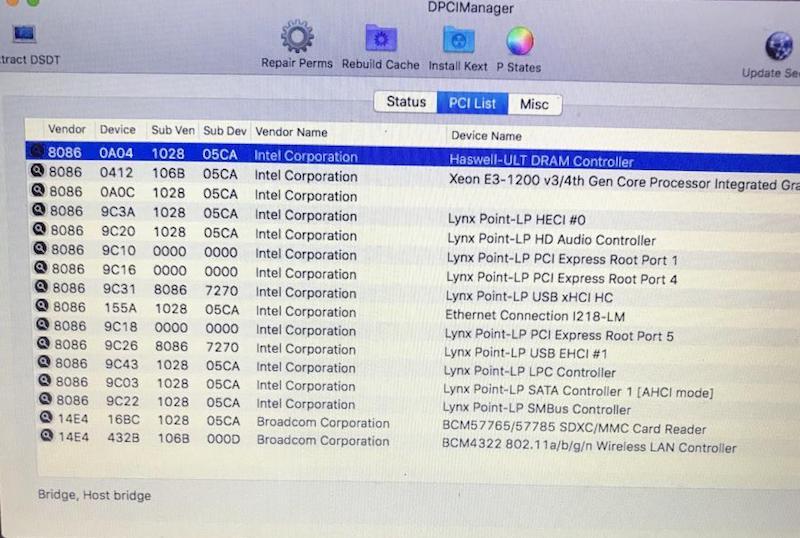The image size is (800, 538).
Task: Click the Extract DSDT toolbar icon
Action: (x=23, y=35)
